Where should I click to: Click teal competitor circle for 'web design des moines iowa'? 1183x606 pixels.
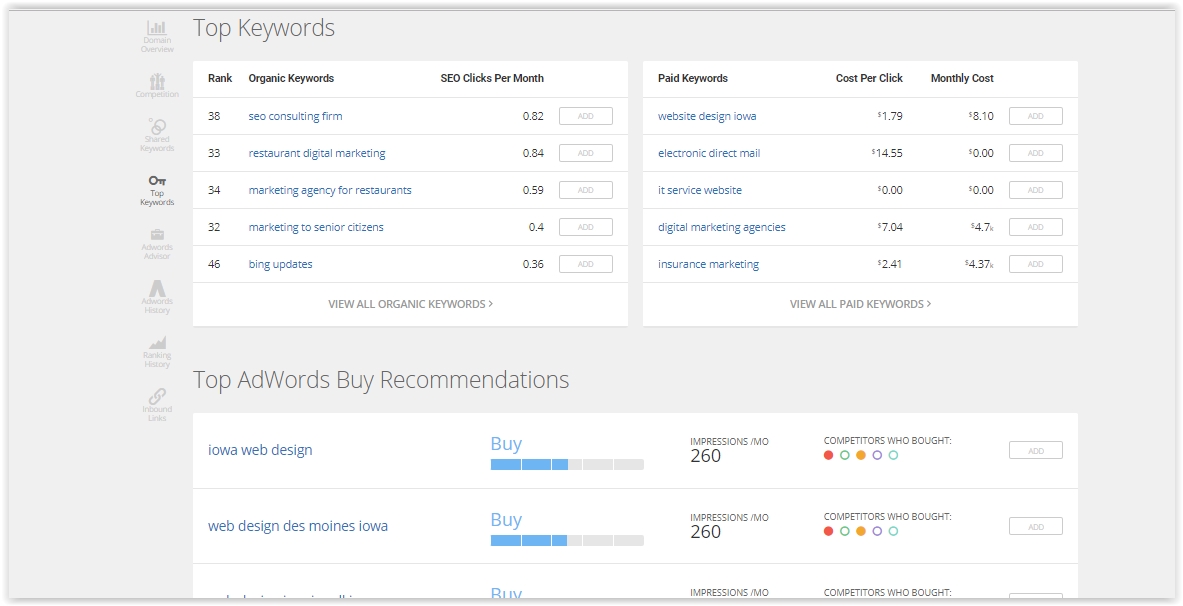click(x=893, y=531)
